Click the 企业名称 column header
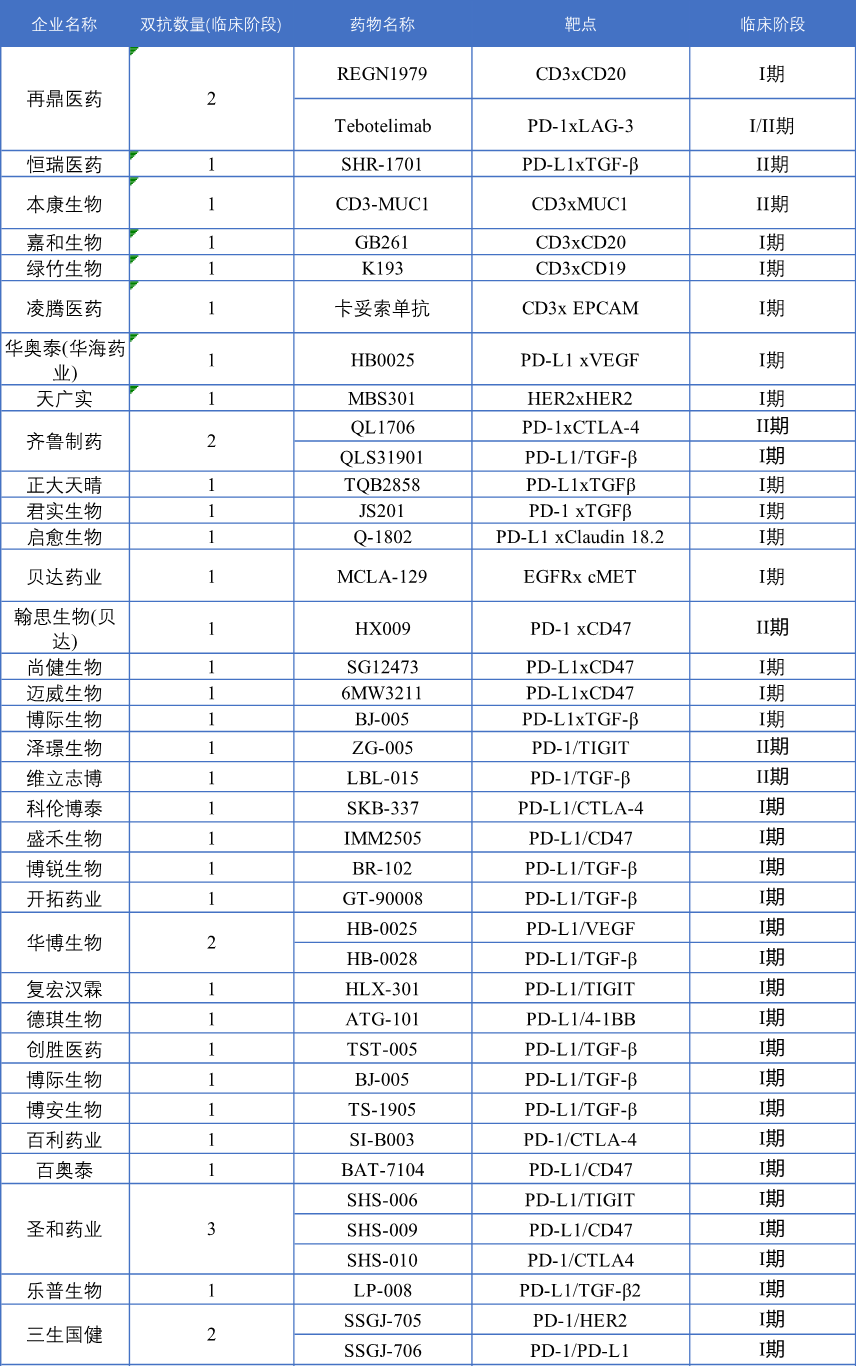856x1366 pixels. pyautogui.click(x=65, y=24)
